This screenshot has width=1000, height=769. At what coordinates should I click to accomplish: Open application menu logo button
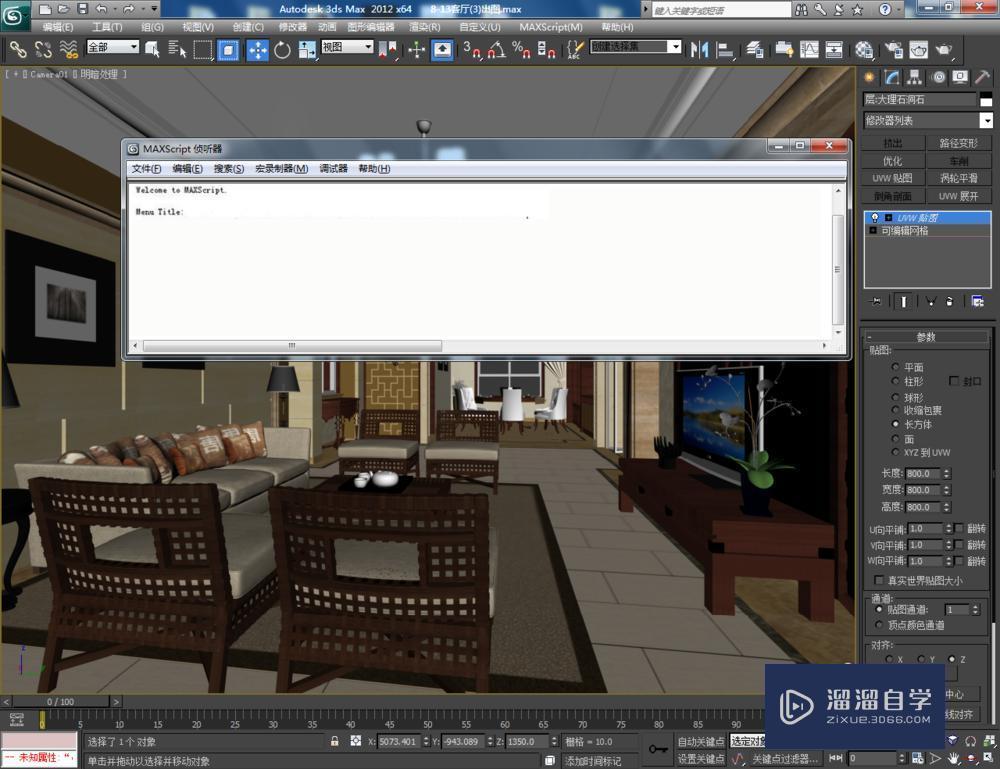click(x=14, y=15)
